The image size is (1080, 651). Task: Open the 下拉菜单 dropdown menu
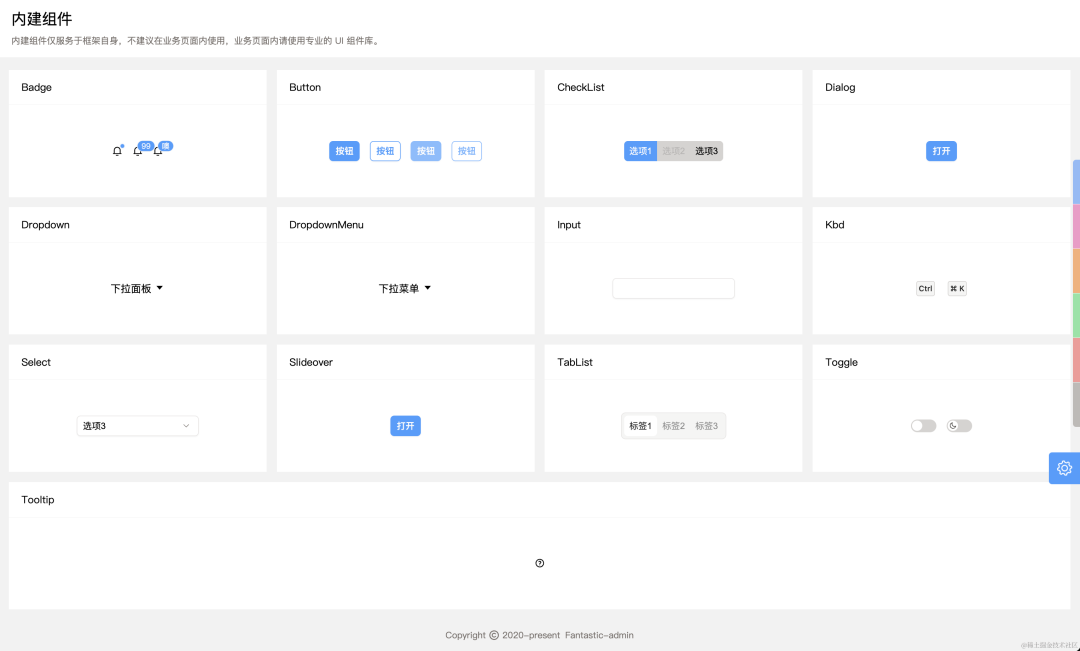point(405,289)
